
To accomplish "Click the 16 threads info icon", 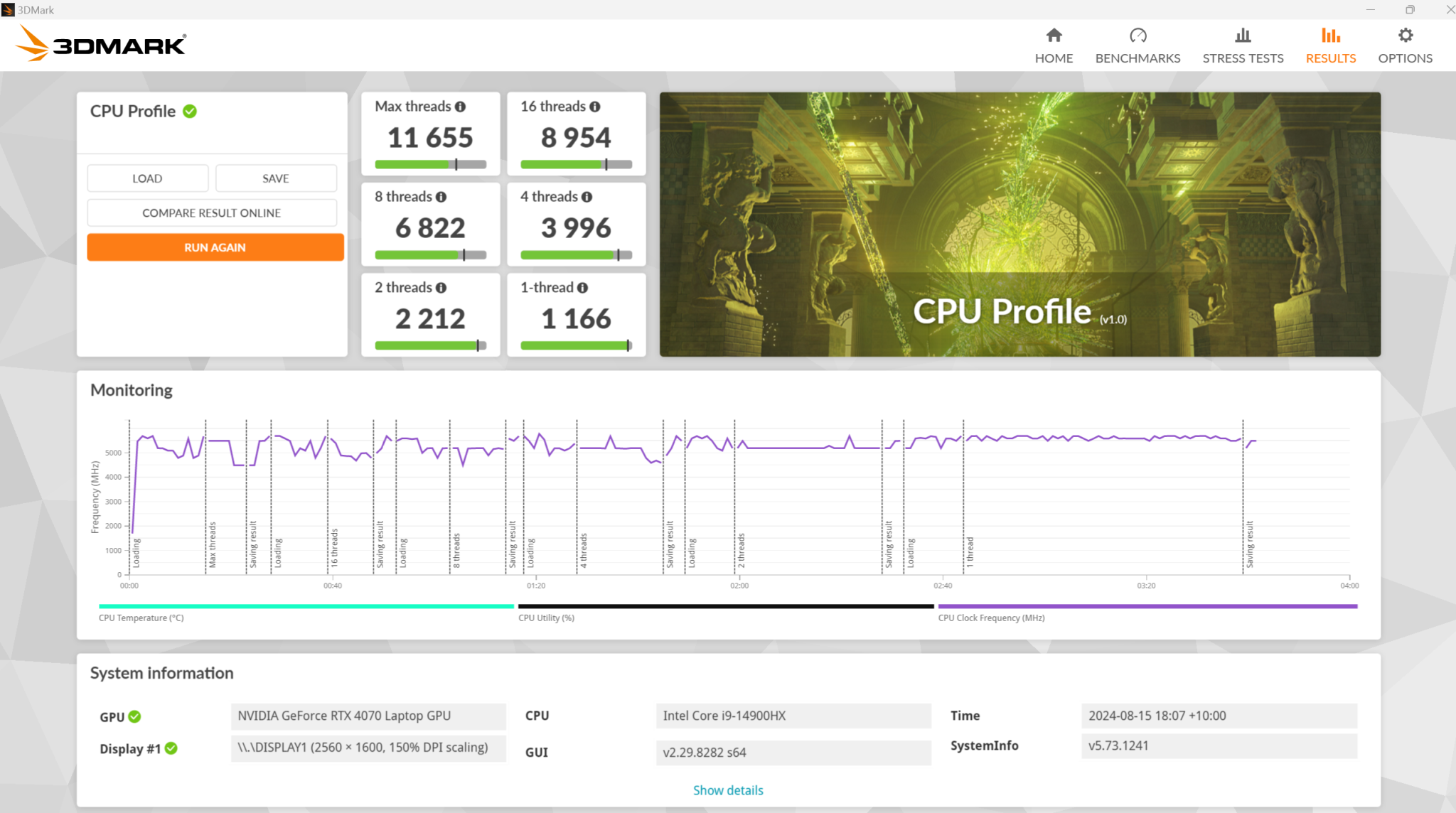I will 594,106.
